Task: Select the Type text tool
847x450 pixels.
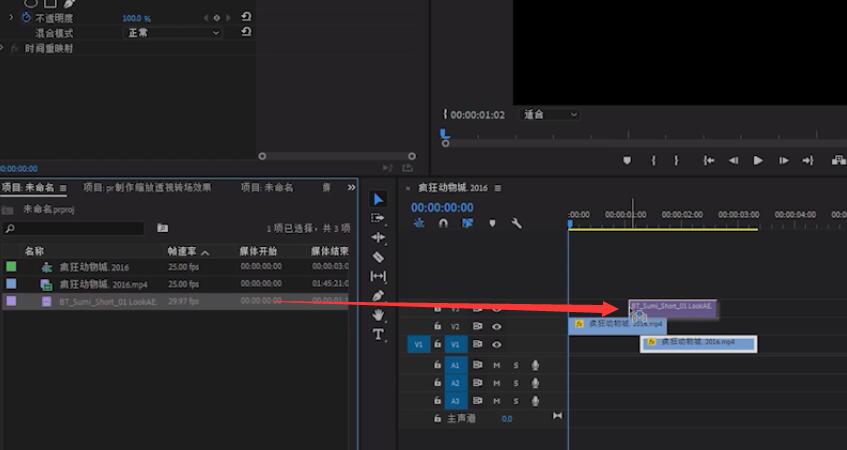Action: [378, 334]
